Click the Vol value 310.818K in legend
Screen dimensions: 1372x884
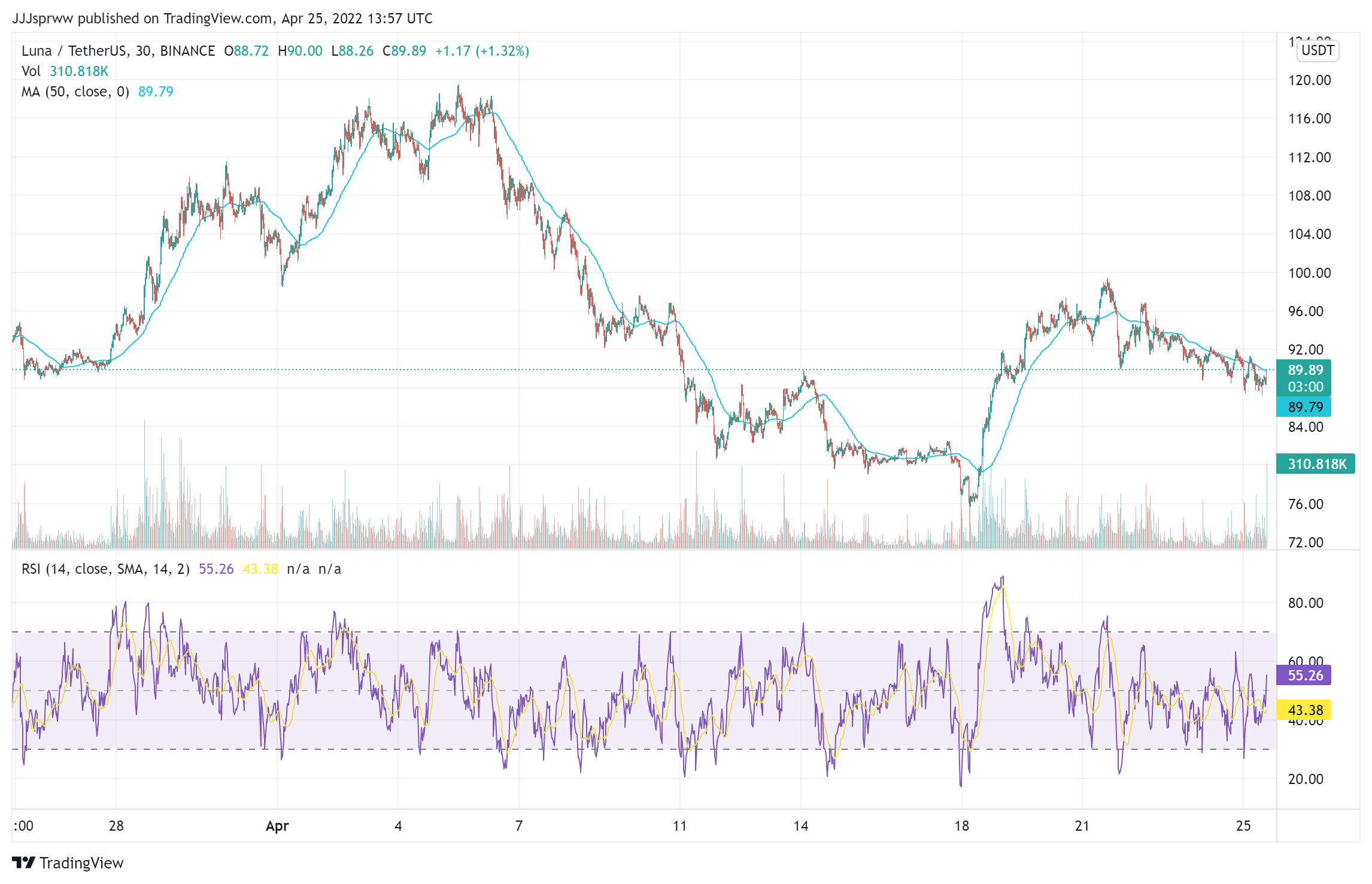tap(79, 71)
